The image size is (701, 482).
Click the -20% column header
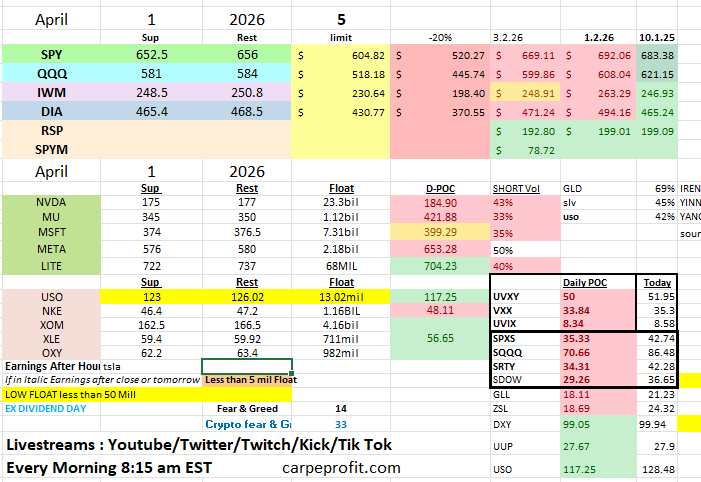[x=440, y=38]
